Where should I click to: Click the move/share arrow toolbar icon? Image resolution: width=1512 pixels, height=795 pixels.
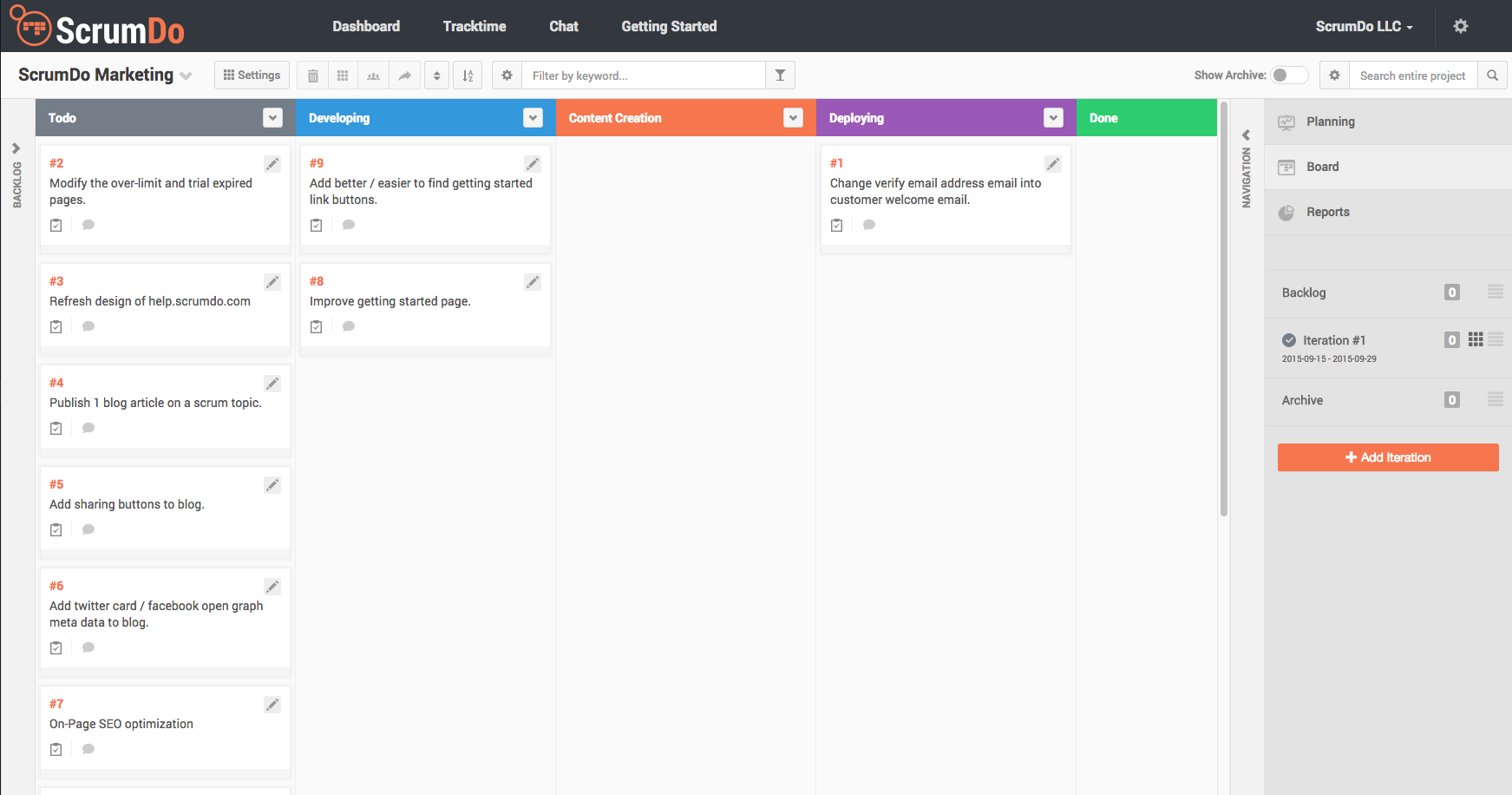coord(404,76)
